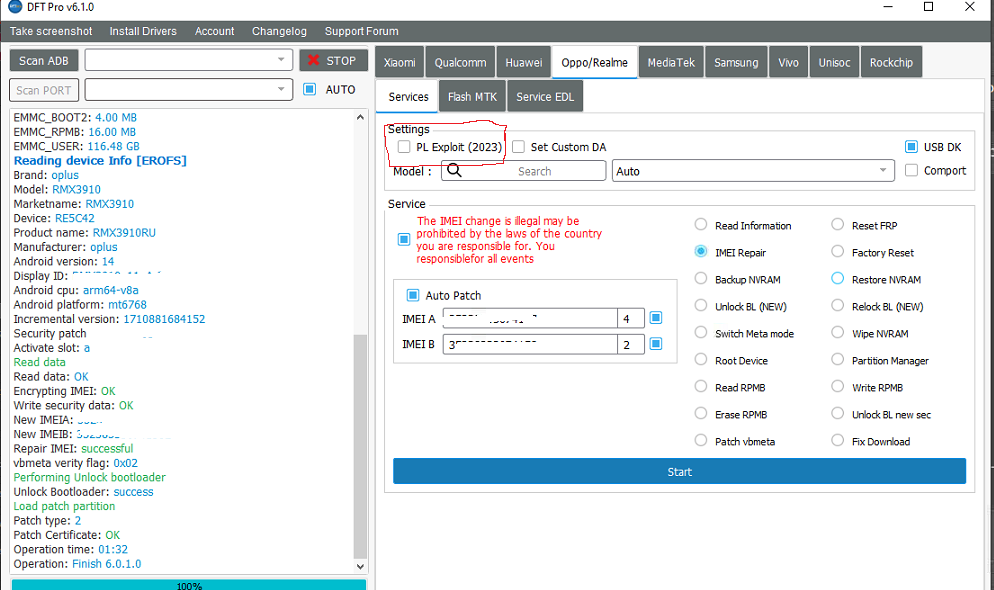Click the Model search input field
Image resolution: width=994 pixels, height=590 pixels.
pos(524,170)
